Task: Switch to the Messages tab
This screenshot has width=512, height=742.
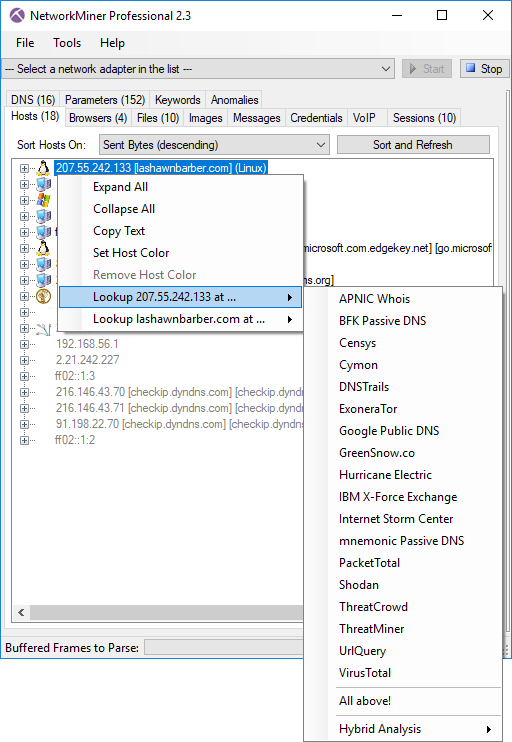Action: pos(256,118)
